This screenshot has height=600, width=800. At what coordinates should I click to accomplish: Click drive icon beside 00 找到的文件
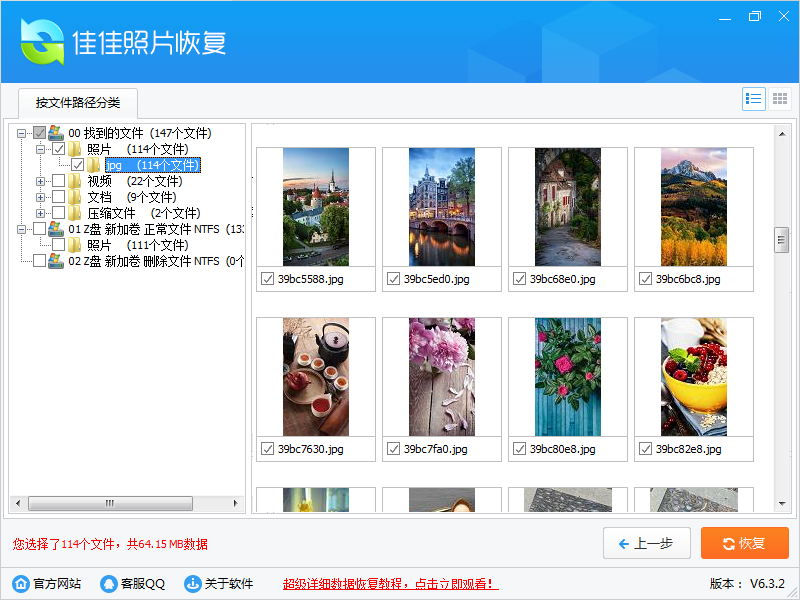tap(56, 133)
